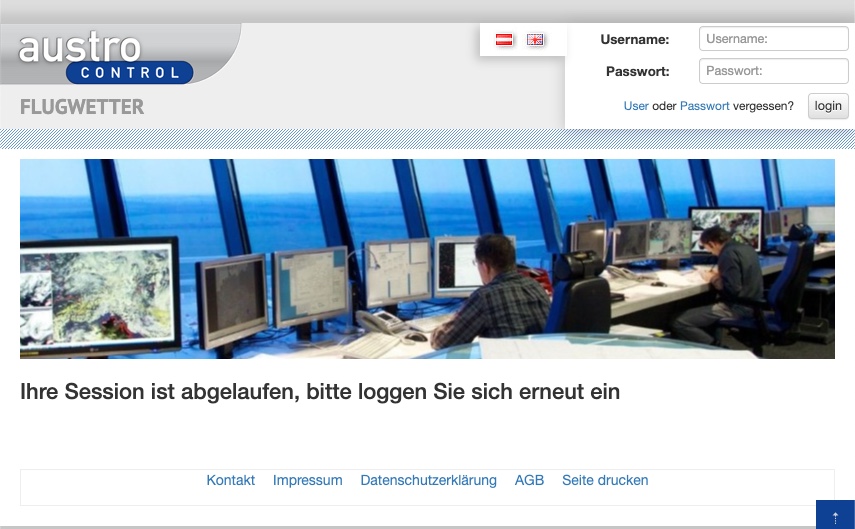Switch language with the Austrian flag
The height and width of the screenshot is (529, 855).
pyautogui.click(x=505, y=40)
